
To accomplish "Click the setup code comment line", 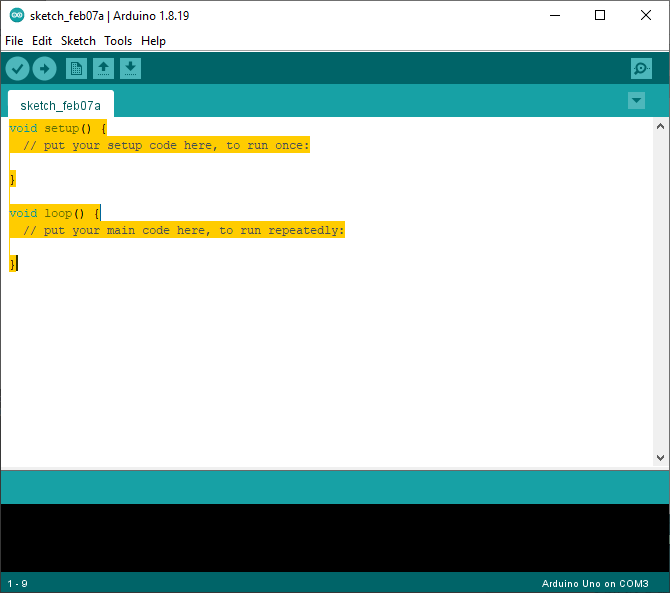I will [166, 145].
